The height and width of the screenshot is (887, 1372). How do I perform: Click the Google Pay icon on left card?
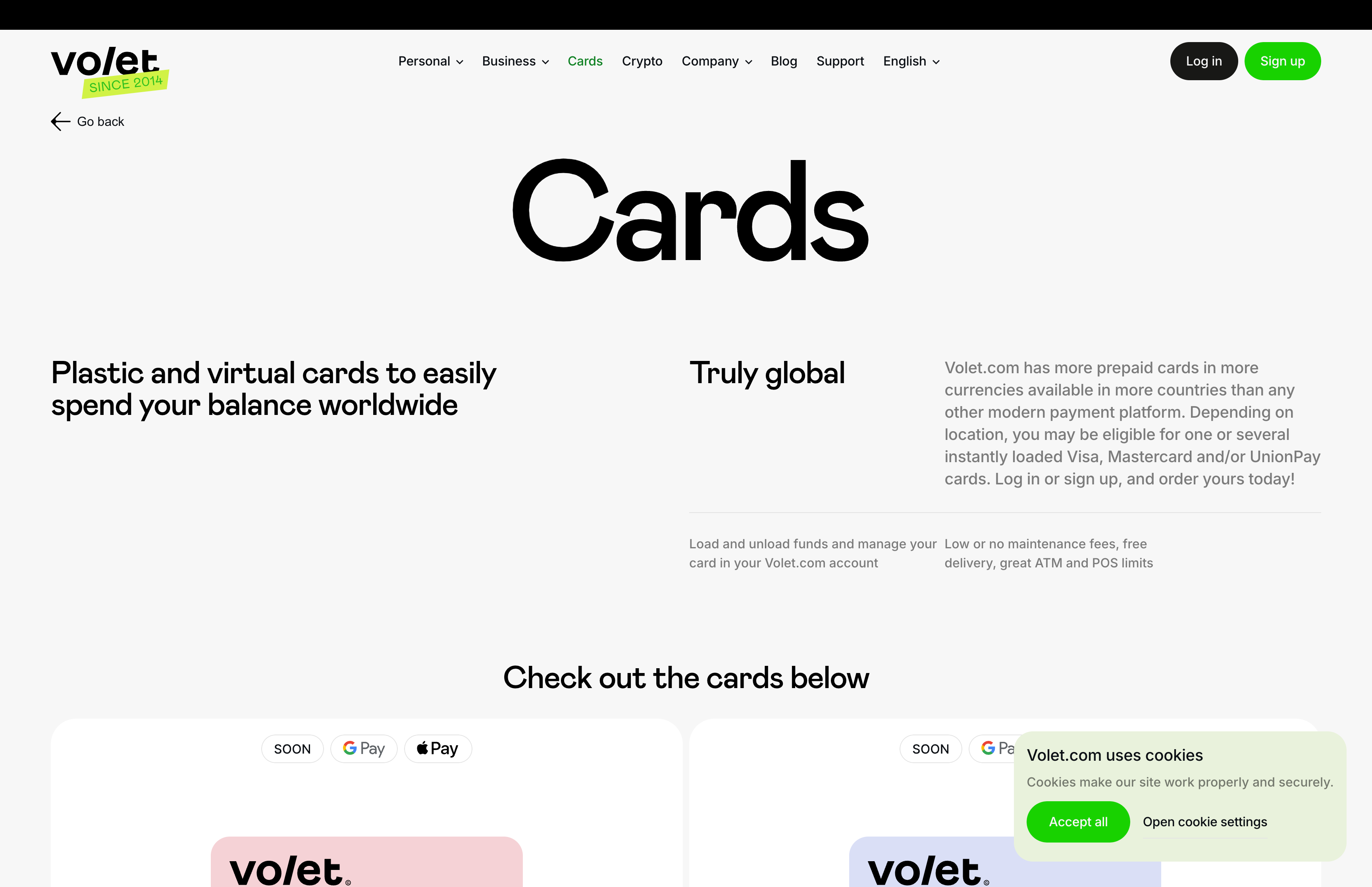click(x=363, y=748)
